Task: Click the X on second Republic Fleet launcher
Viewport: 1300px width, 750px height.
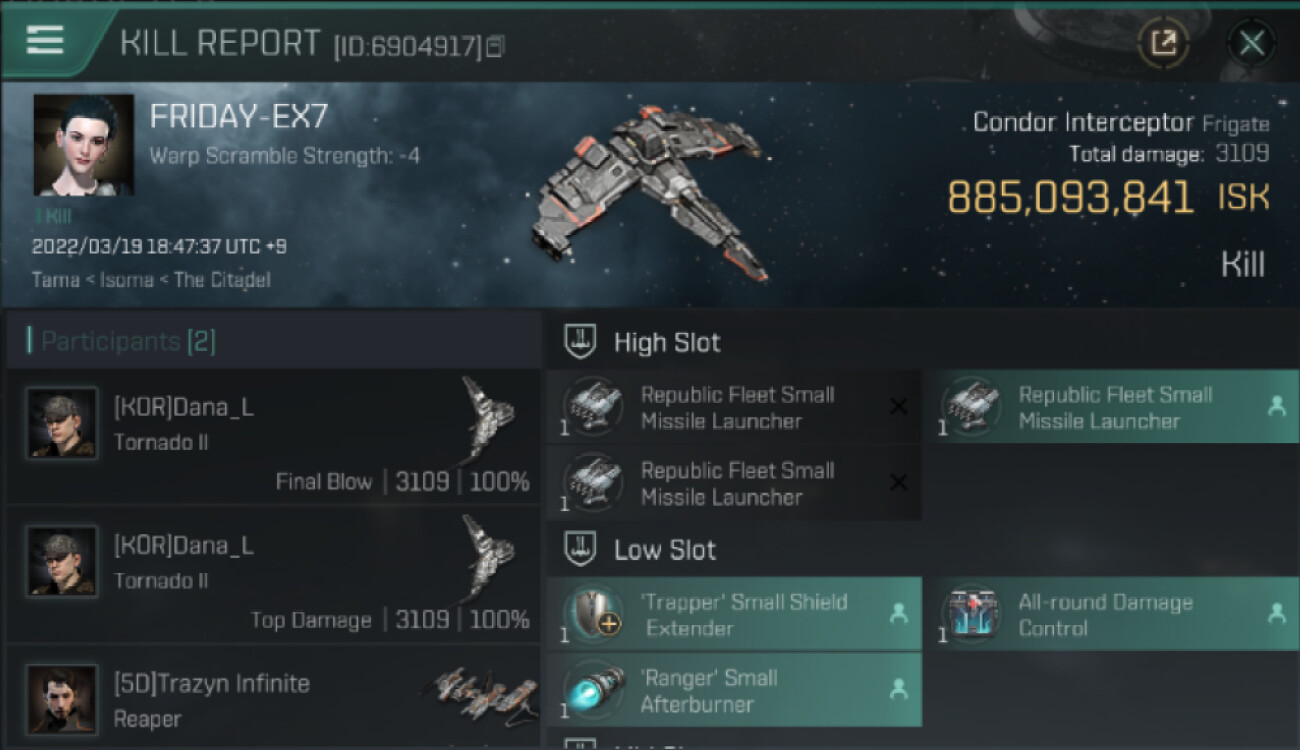Action: coord(898,482)
